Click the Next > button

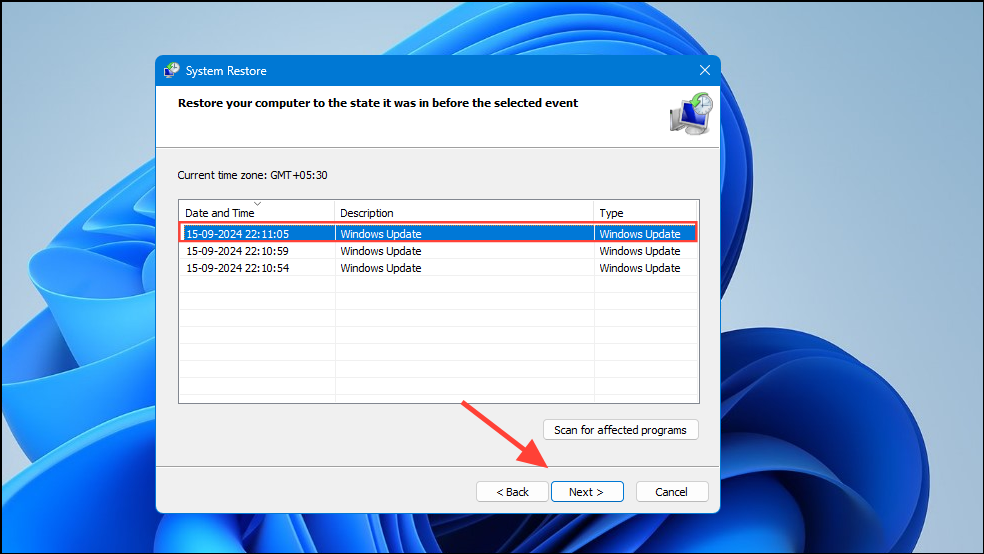(x=587, y=492)
